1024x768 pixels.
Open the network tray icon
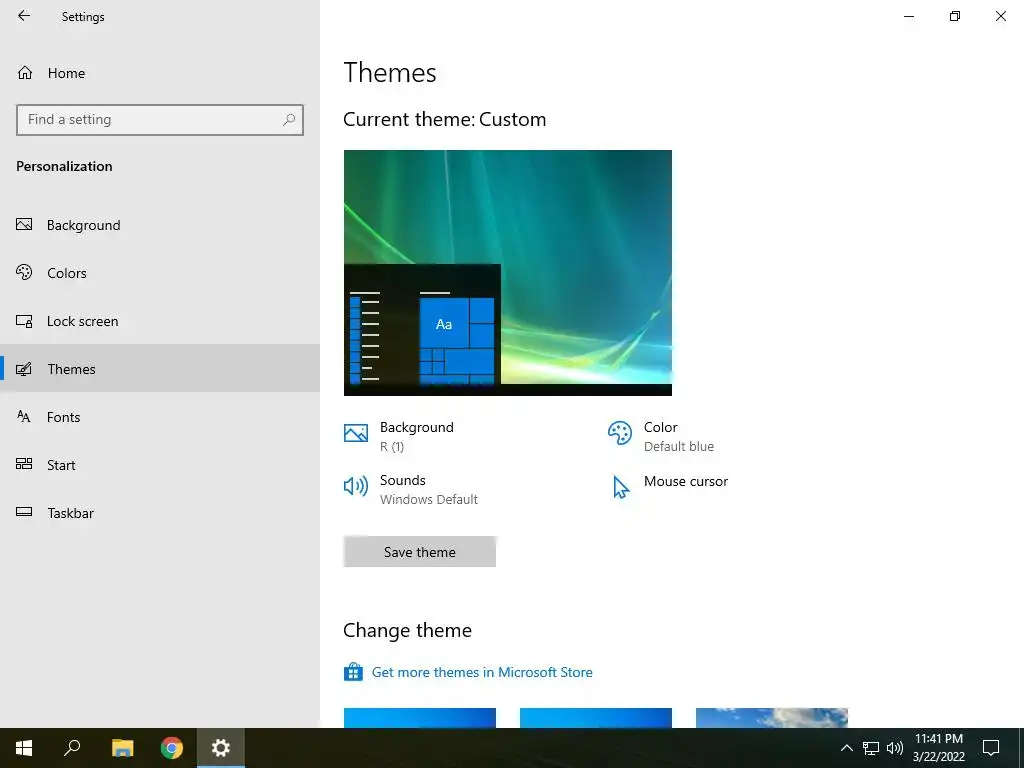click(x=871, y=748)
